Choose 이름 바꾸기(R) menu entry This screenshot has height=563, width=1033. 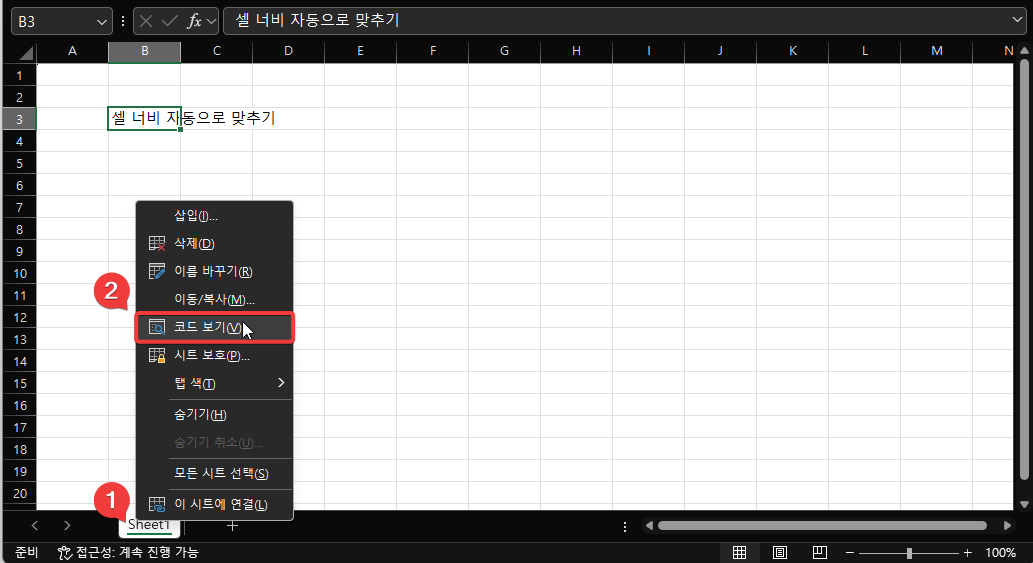(214, 271)
